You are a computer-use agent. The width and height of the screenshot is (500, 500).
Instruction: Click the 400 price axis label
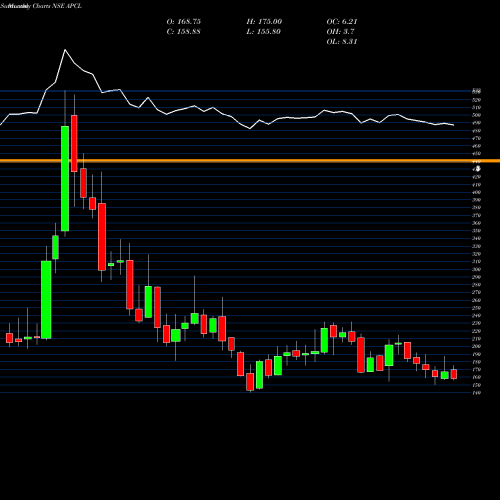[477, 192]
